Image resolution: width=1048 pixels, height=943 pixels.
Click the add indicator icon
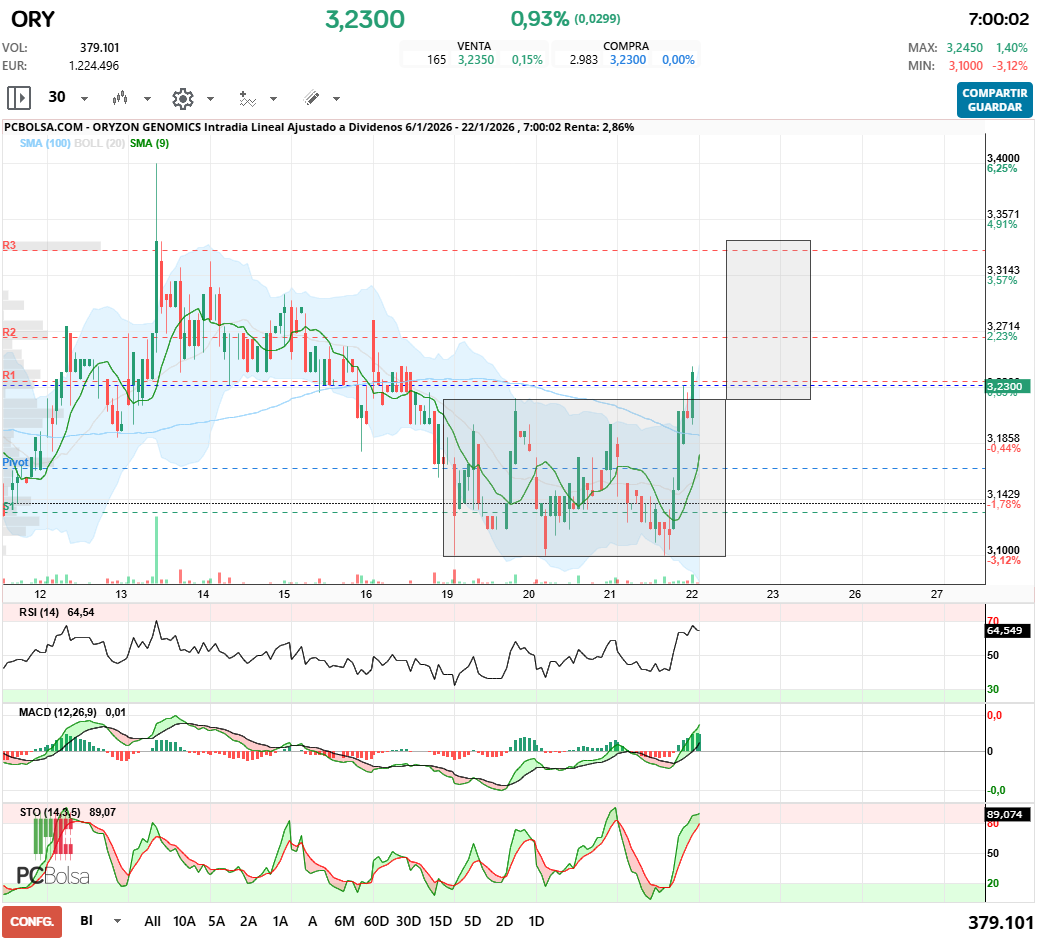[249, 98]
